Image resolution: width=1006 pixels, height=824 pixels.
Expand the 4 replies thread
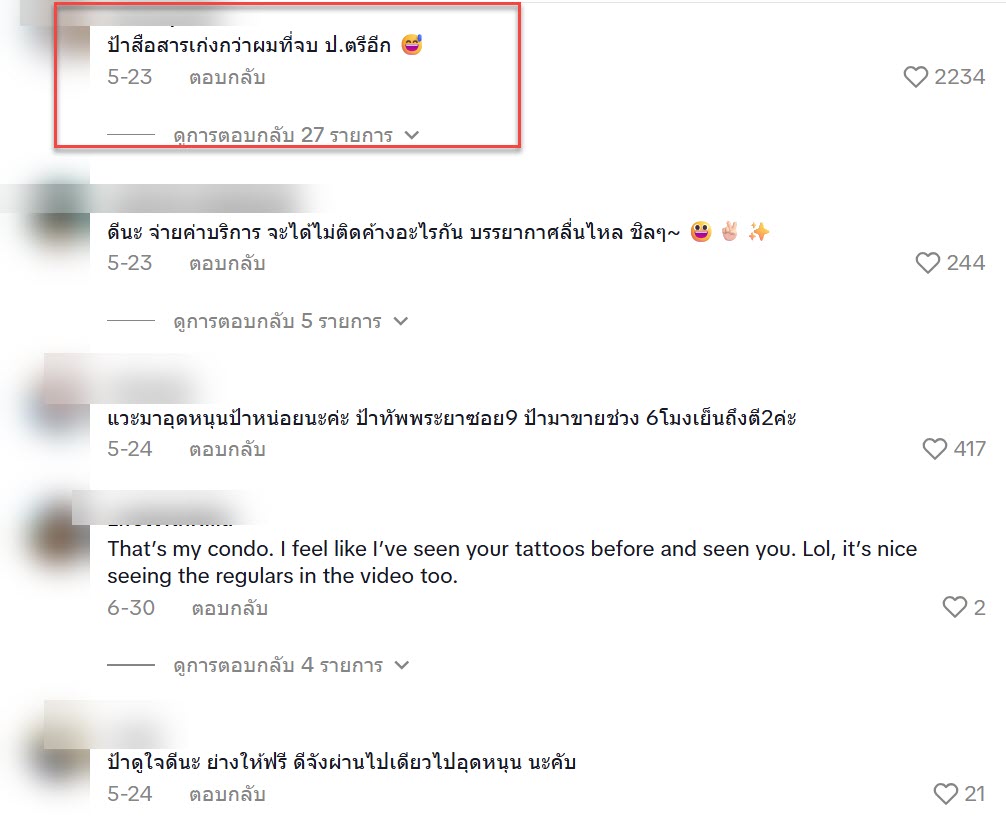278,665
